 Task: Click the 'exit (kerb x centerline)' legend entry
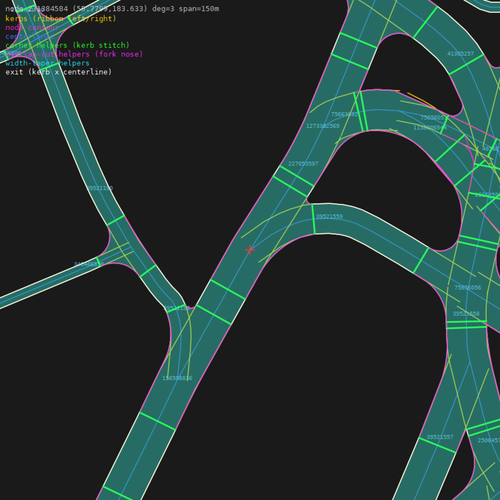click(x=58, y=72)
